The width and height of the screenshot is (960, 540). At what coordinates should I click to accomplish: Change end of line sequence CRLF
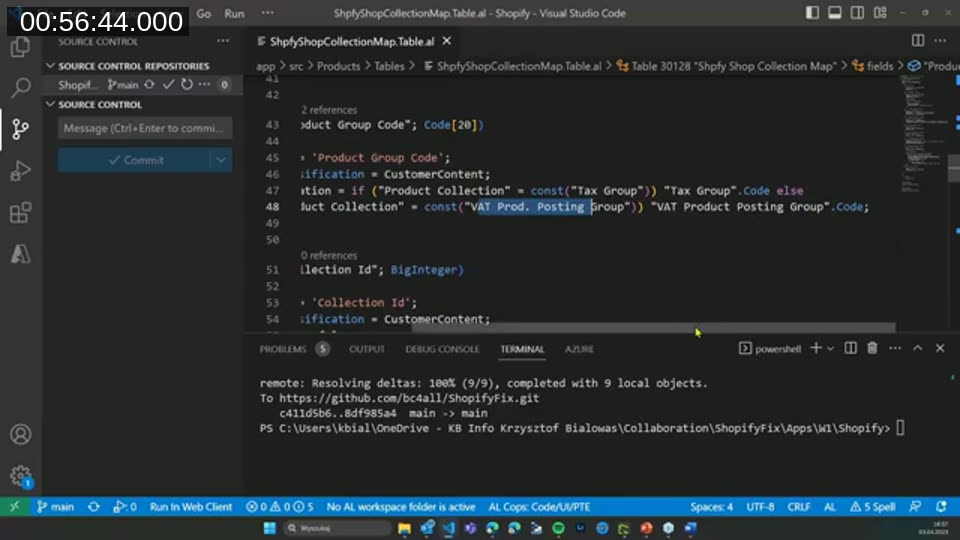pyautogui.click(x=798, y=506)
